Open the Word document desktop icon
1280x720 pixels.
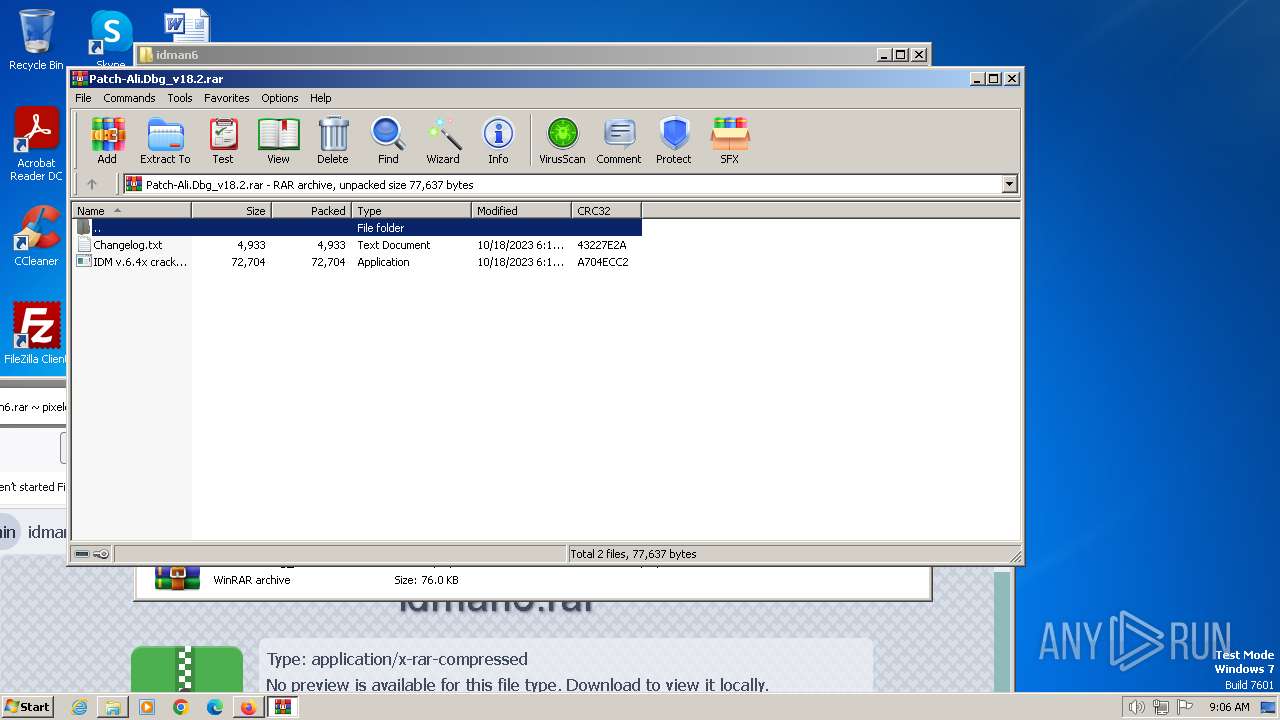[186, 26]
